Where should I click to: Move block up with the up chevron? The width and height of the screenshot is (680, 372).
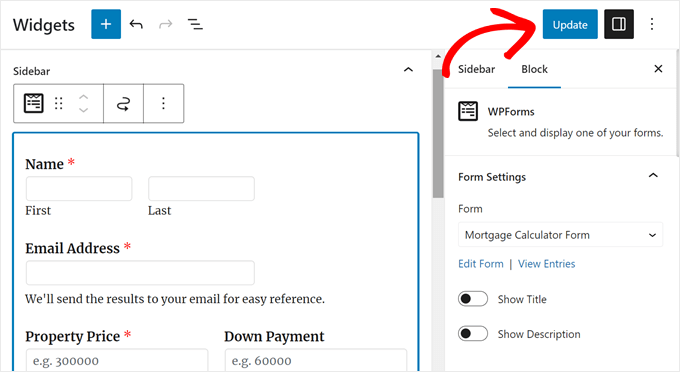(x=84, y=97)
